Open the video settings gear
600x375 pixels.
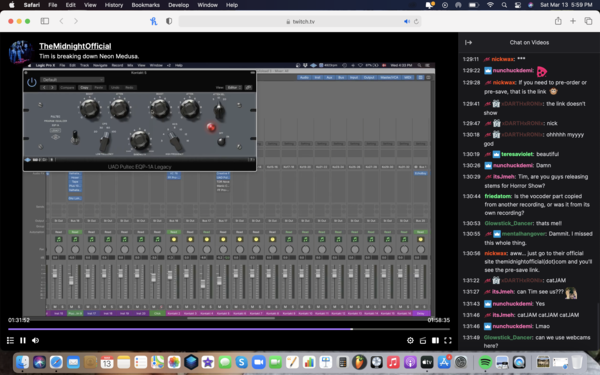pos(410,340)
